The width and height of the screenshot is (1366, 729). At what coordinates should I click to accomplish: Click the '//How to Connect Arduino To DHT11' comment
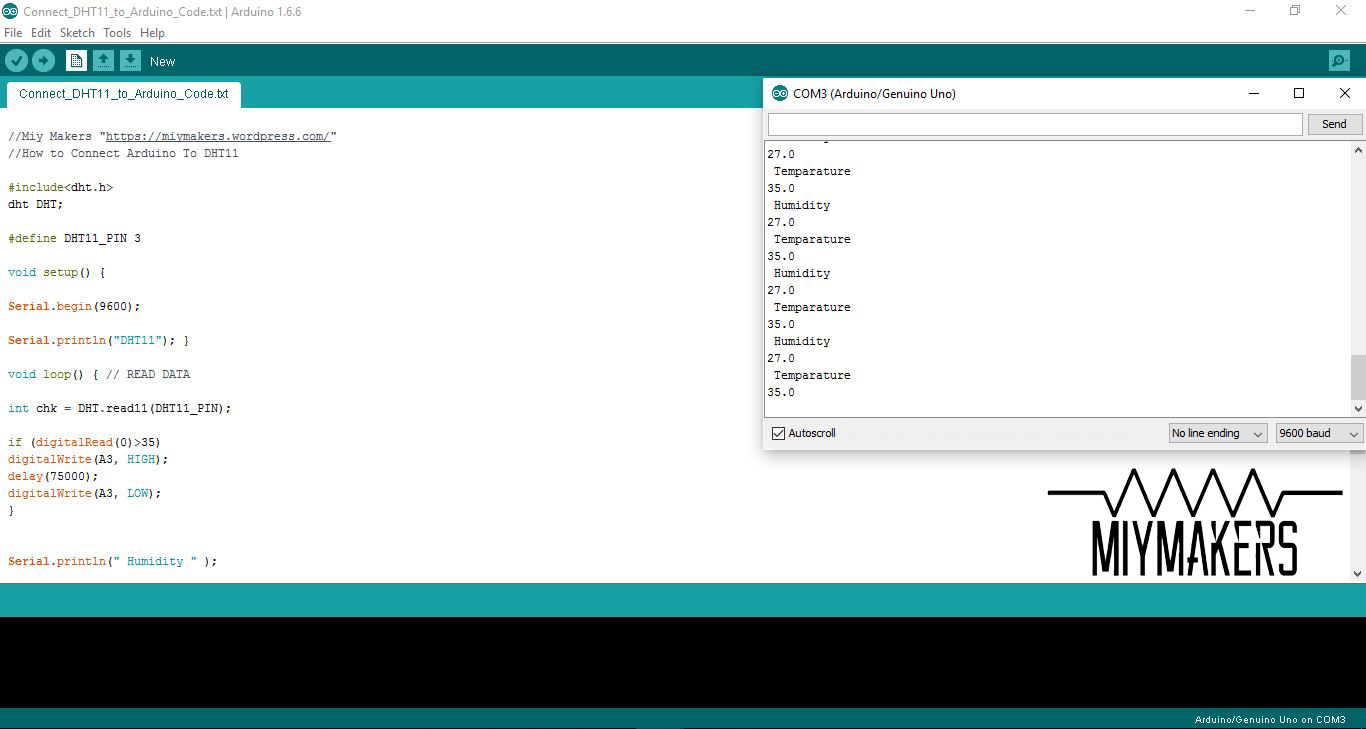[123, 154]
